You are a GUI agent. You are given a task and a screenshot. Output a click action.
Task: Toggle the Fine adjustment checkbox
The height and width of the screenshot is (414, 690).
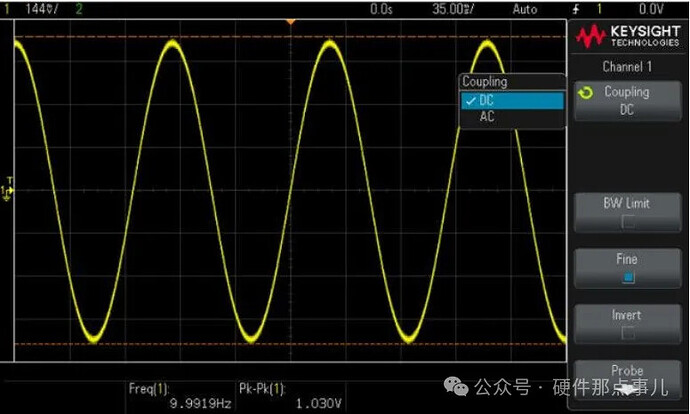point(626,276)
